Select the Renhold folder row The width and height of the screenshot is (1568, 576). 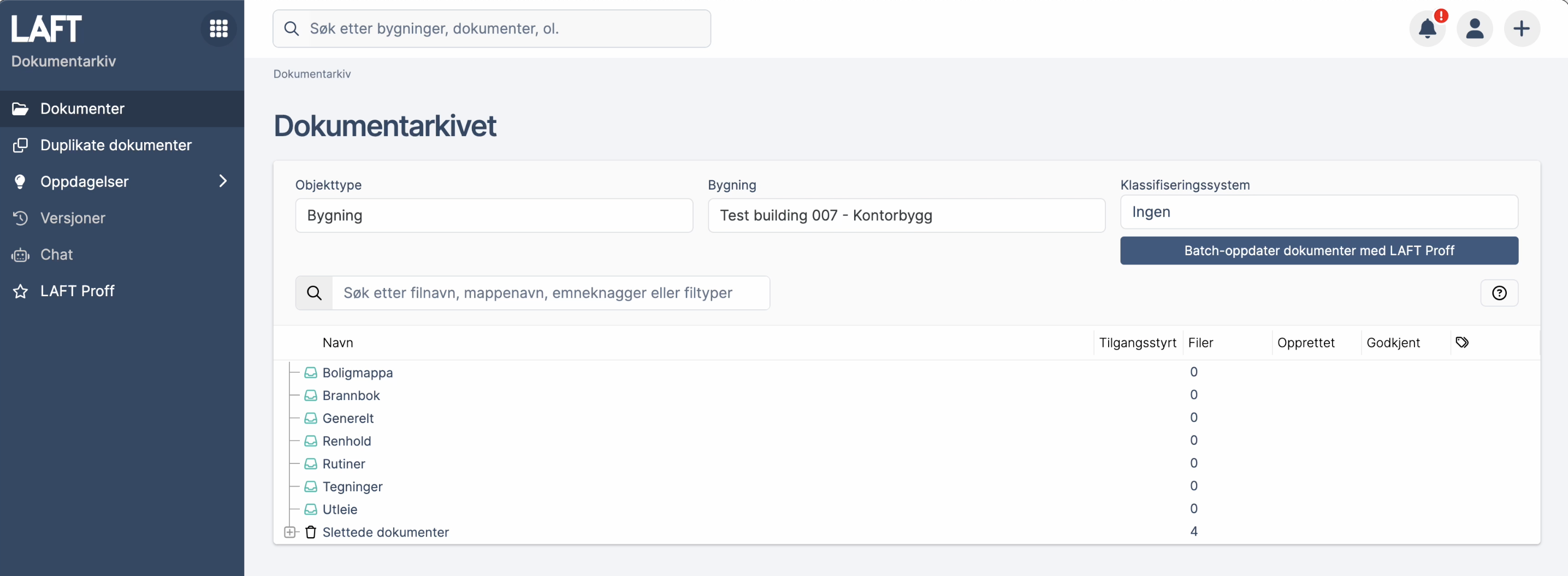tap(907, 441)
